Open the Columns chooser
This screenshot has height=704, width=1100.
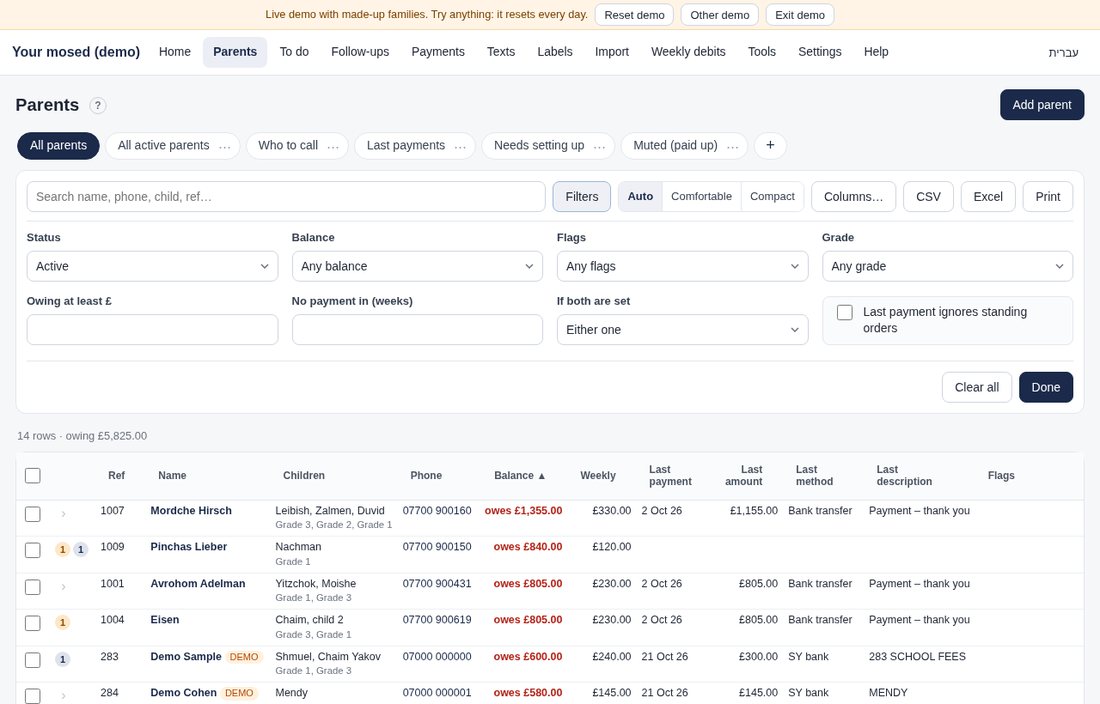[x=853, y=196]
